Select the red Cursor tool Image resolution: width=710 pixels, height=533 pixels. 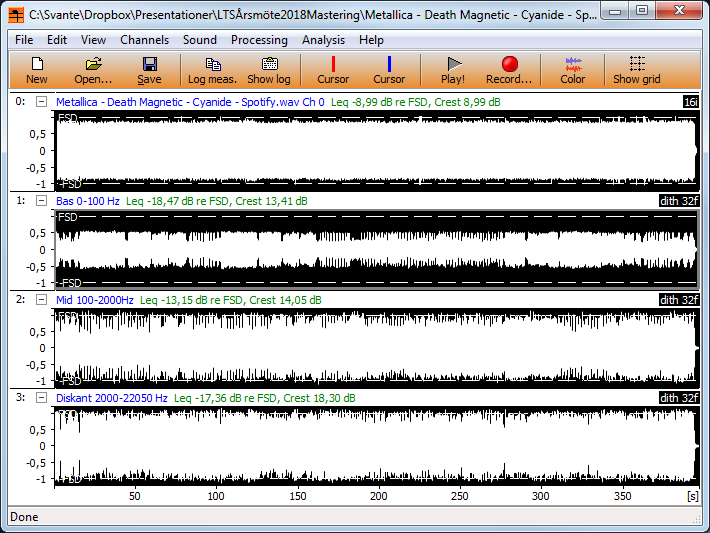tap(333, 70)
